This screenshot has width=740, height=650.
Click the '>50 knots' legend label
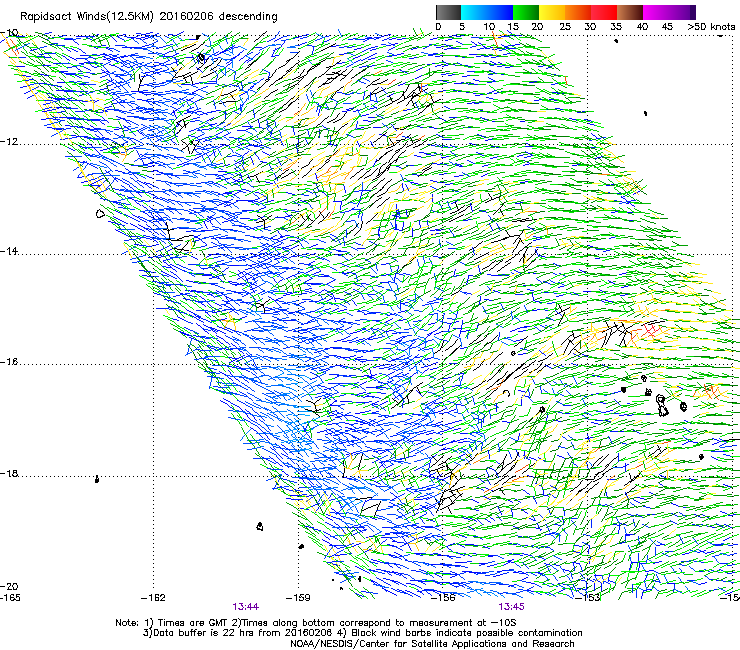(x=711, y=27)
